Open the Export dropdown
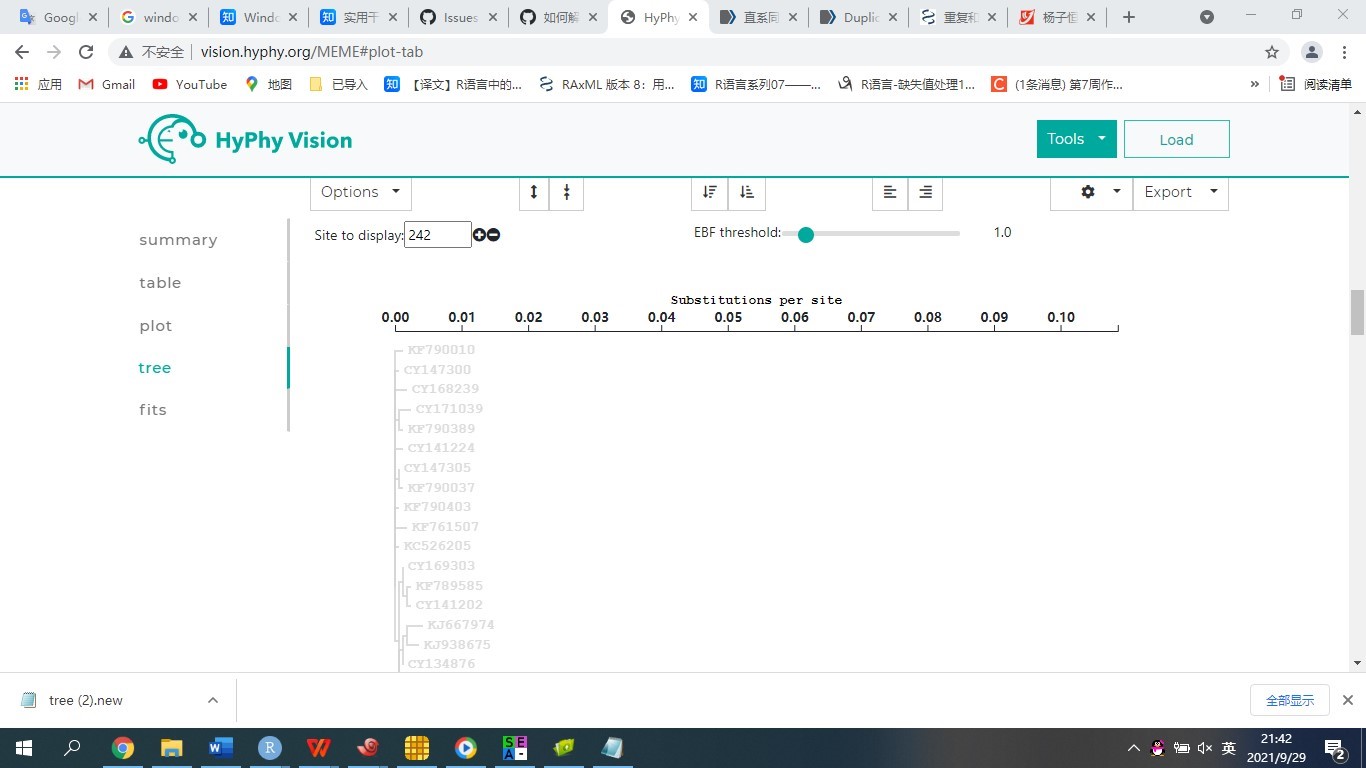This screenshot has width=1366, height=768. (x=1180, y=192)
